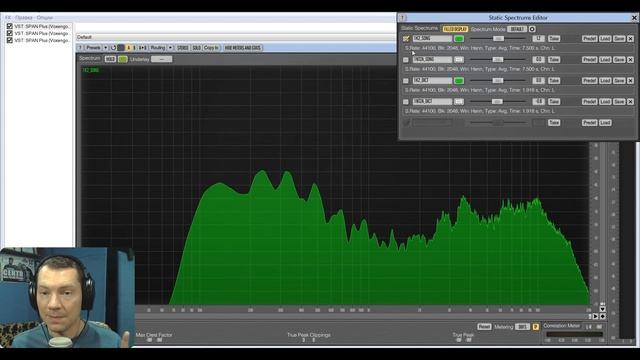
Task: Click the gray color swatch in second row
Action: pyautogui.click(x=459, y=60)
